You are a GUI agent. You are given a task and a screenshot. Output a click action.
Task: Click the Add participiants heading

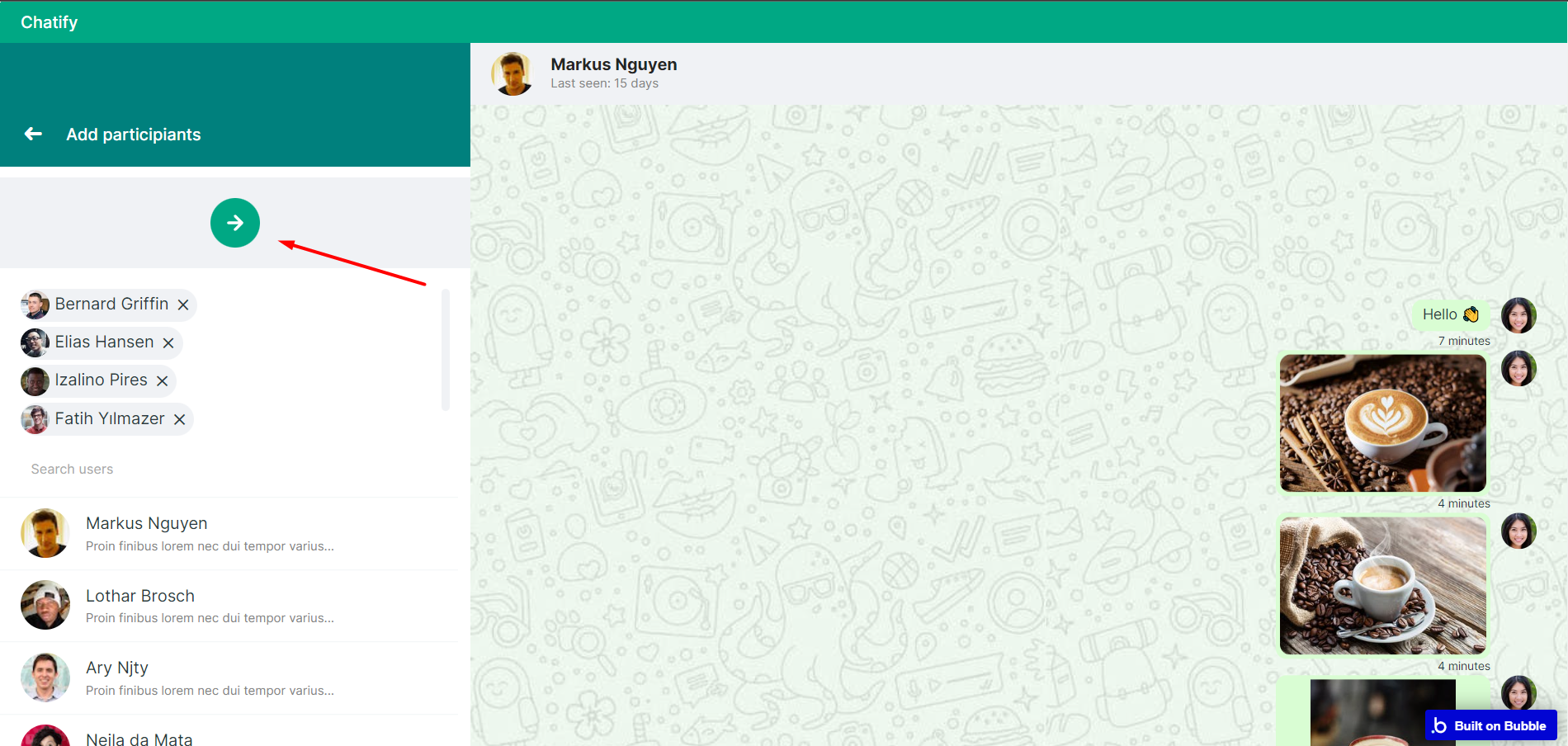tap(134, 135)
